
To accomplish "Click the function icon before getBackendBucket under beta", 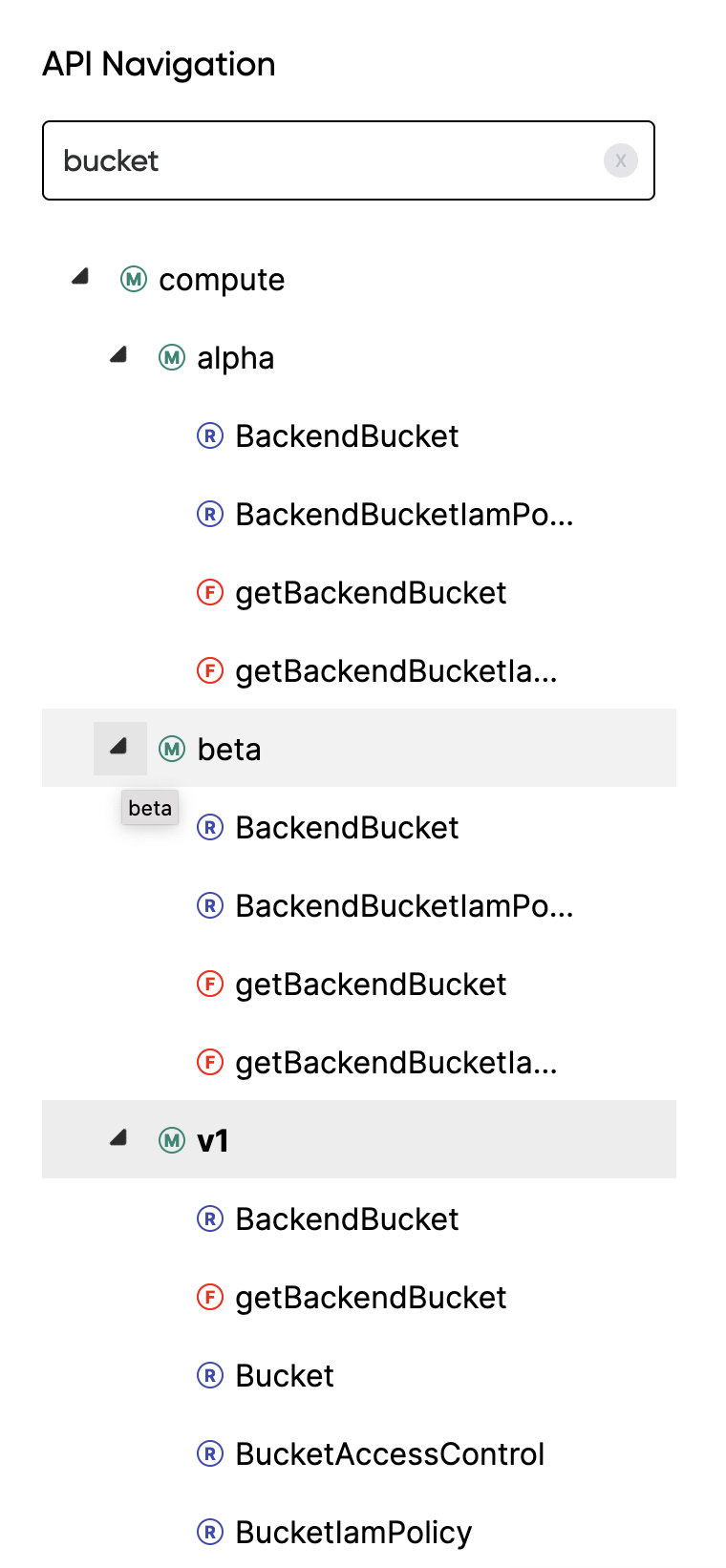I will pos(209,984).
